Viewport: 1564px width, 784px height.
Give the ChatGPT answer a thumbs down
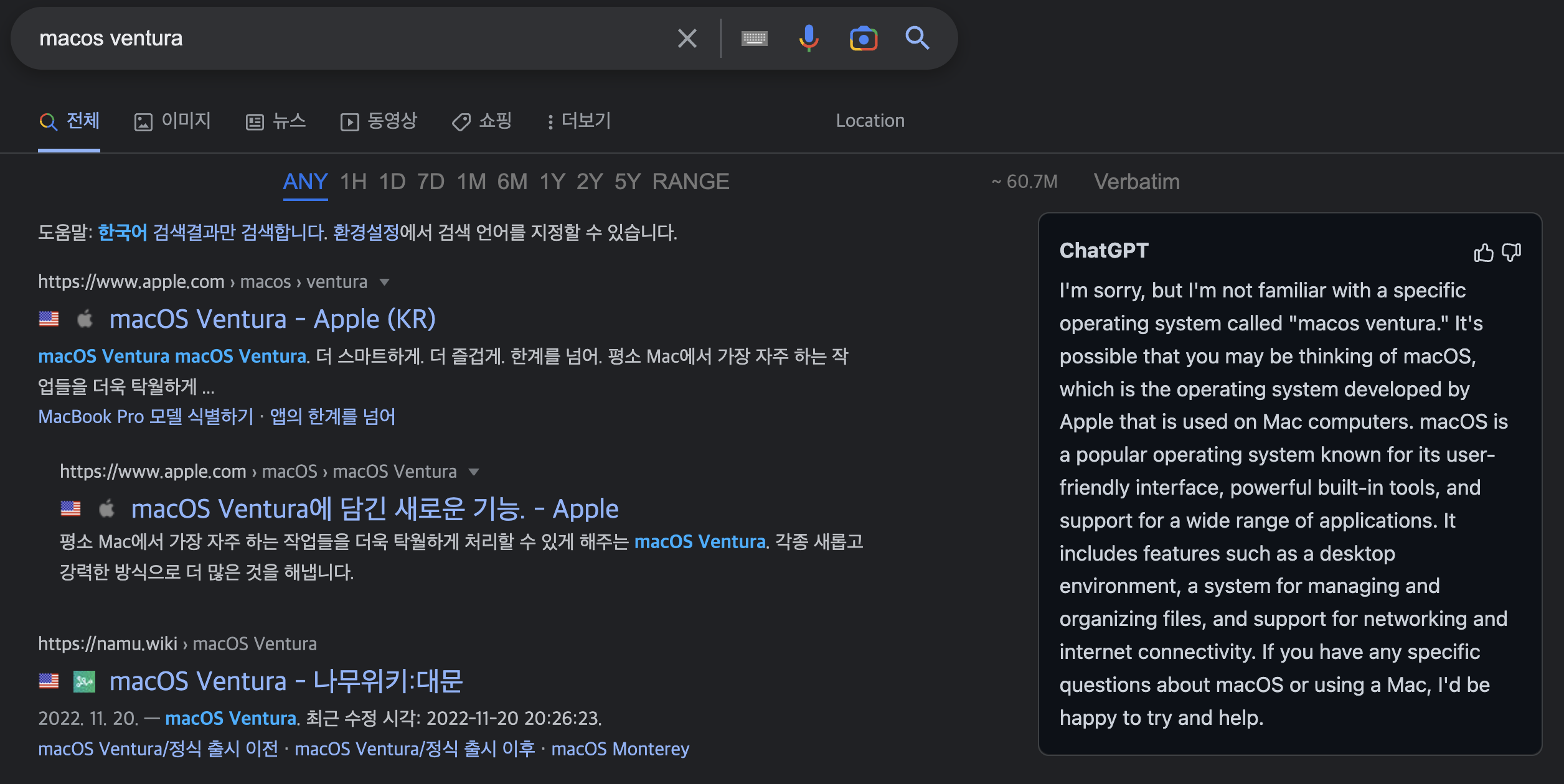(x=1512, y=253)
